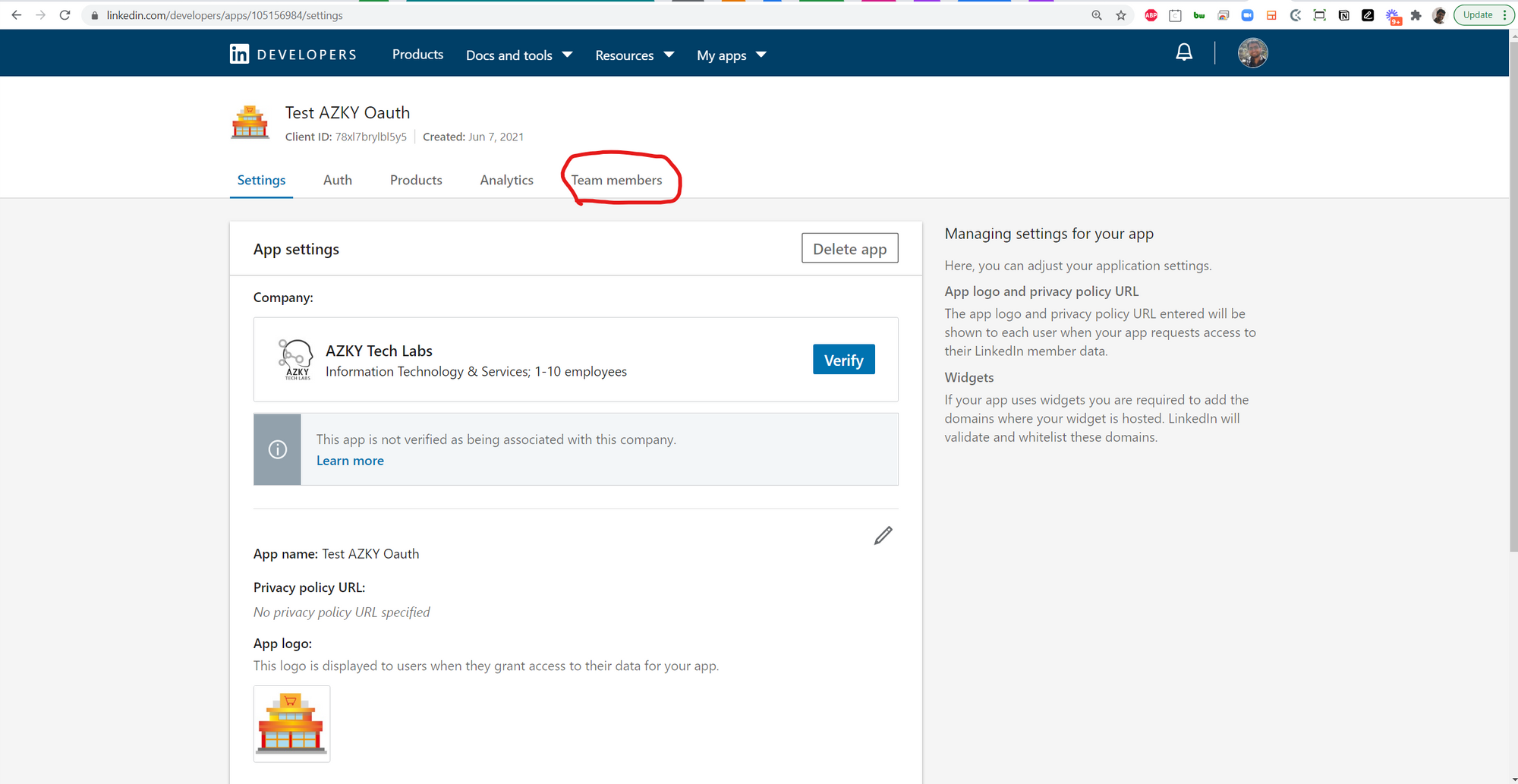This screenshot has height=784, width=1518.
Task: Click the pencil edit icon
Action: click(883, 536)
